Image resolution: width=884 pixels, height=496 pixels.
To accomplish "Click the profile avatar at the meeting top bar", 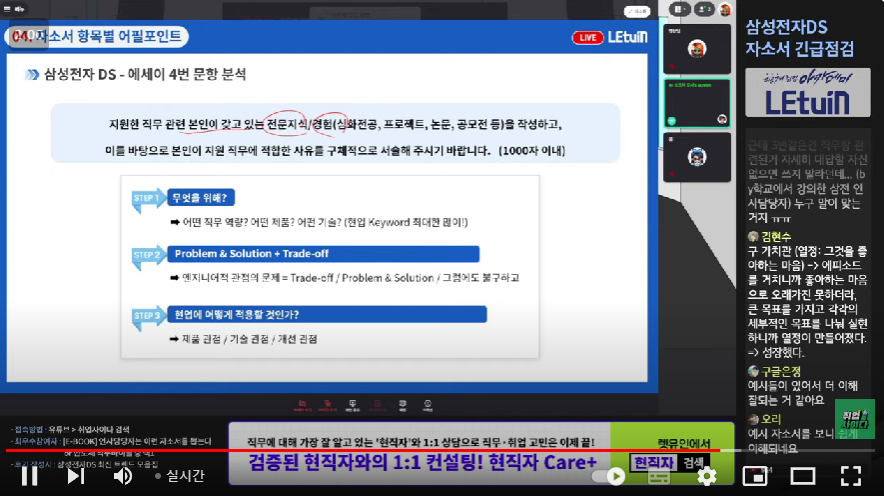I will coord(725,9).
